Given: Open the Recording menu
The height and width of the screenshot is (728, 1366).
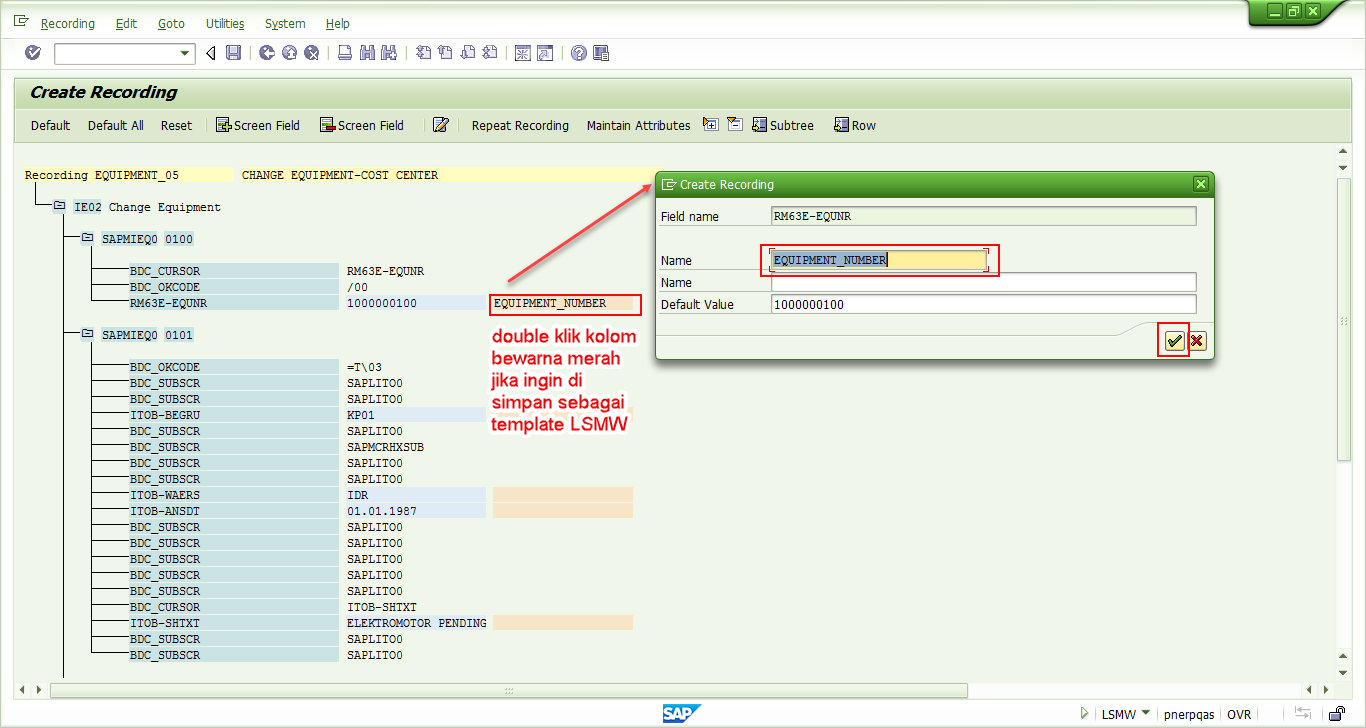Looking at the screenshot, I should [67, 23].
